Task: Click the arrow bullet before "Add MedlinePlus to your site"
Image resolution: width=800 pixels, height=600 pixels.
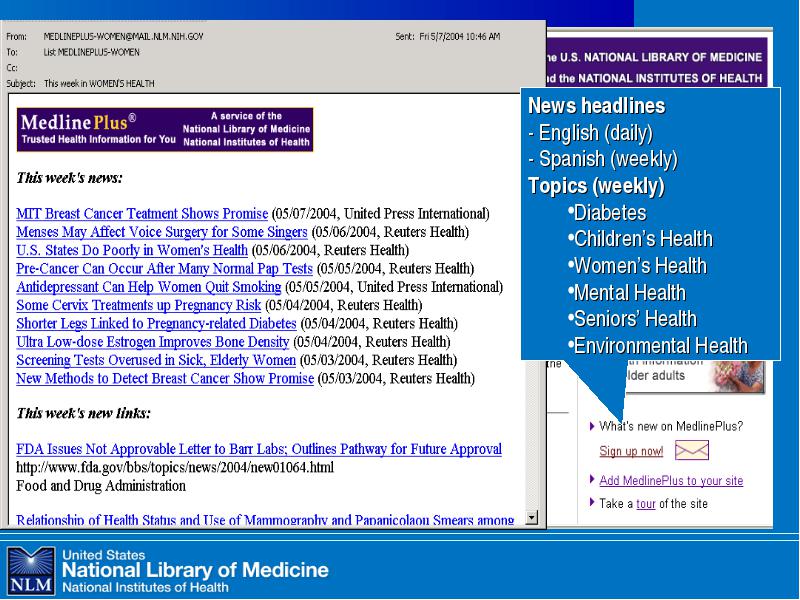Action: (592, 479)
